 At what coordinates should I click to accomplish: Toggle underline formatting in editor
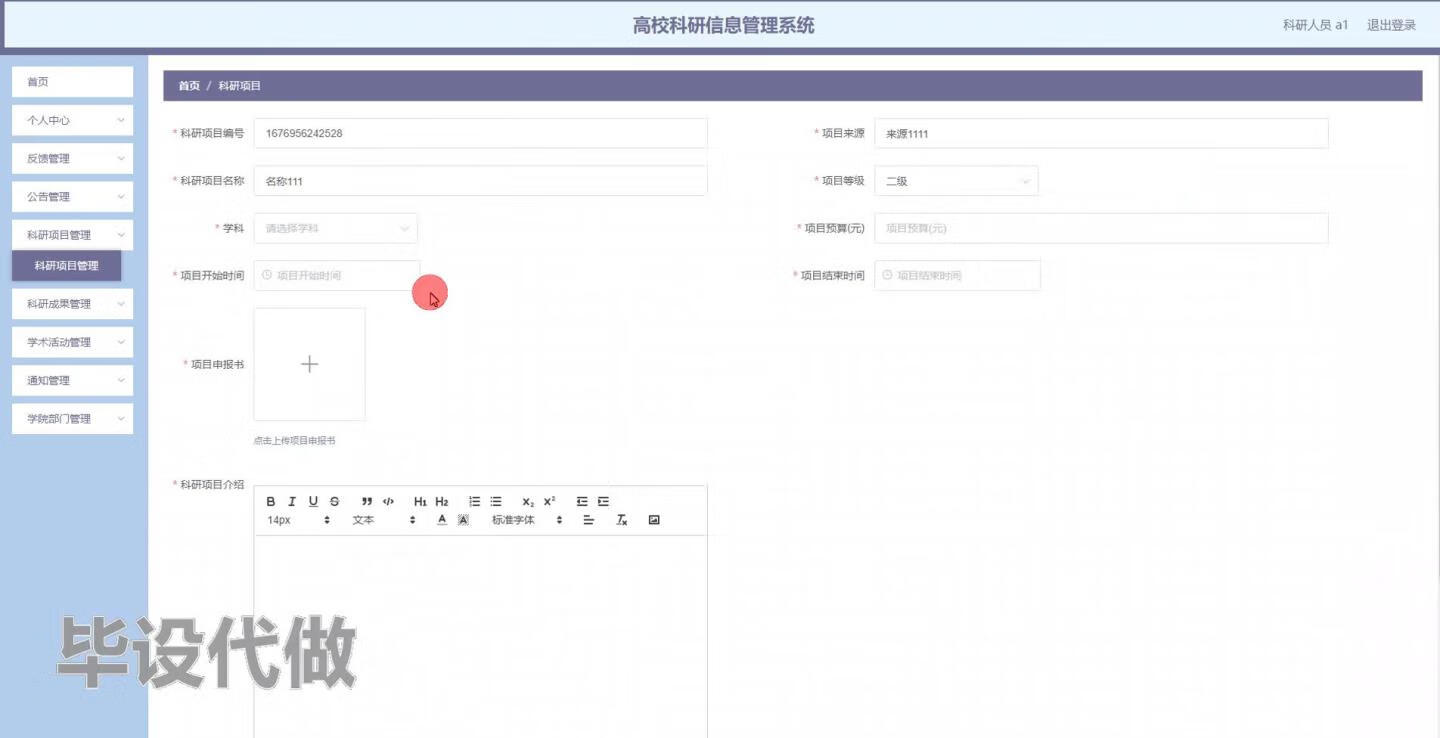(x=313, y=501)
